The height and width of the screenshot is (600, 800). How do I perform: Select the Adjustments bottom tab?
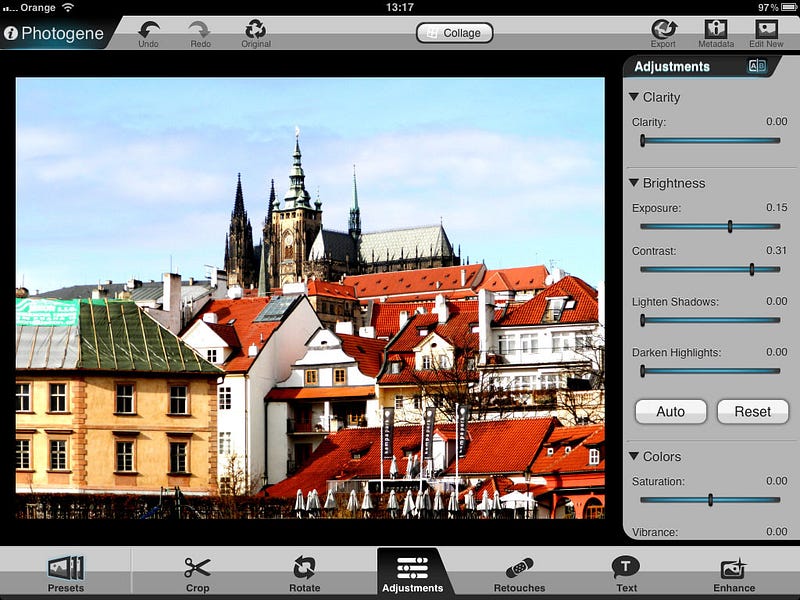click(412, 573)
